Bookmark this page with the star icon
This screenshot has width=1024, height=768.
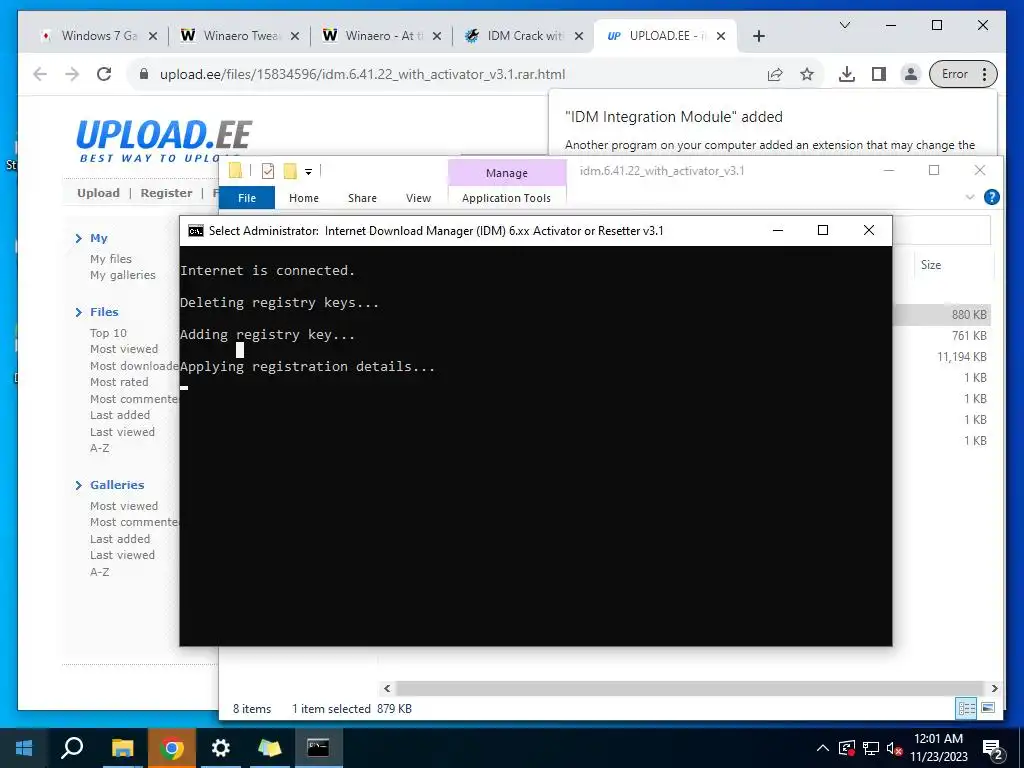click(x=807, y=74)
